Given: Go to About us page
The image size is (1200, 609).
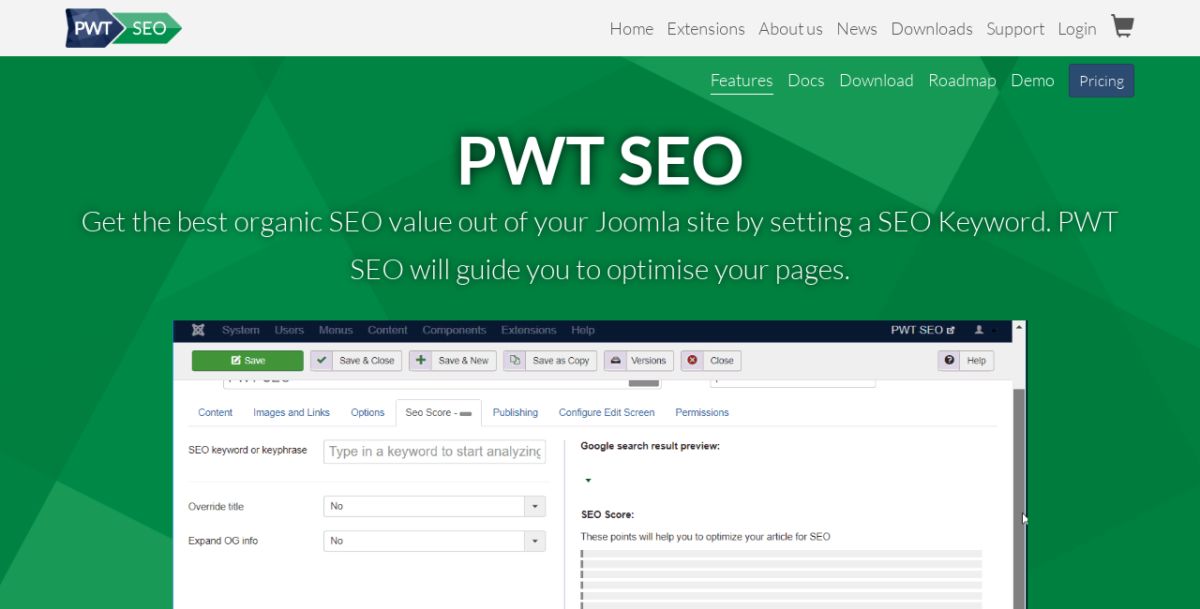Looking at the screenshot, I should pyautogui.click(x=790, y=29).
